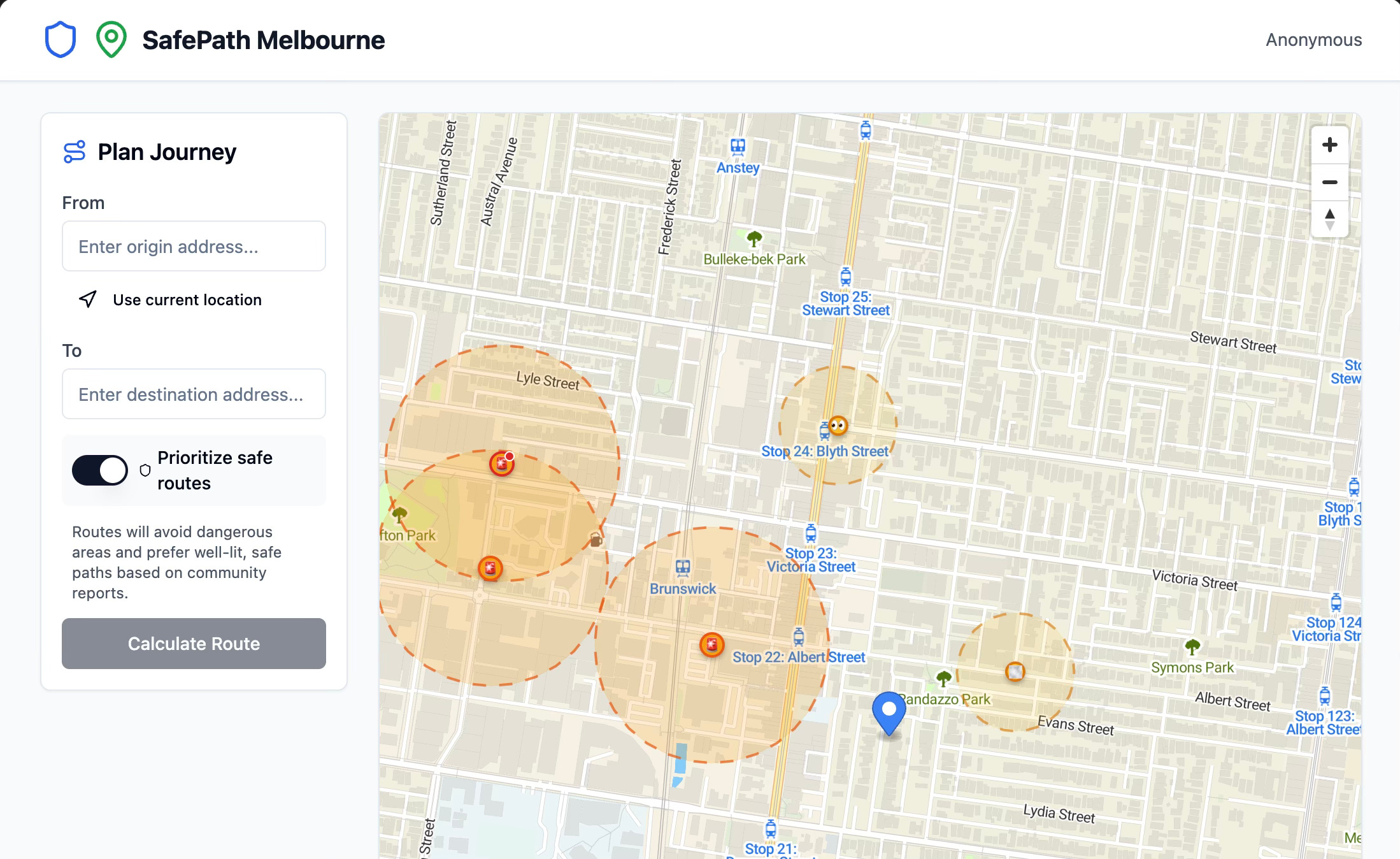The height and width of the screenshot is (859, 1400).
Task: Click the eyes incident marker near Blyth Street
Action: click(x=838, y=425)
